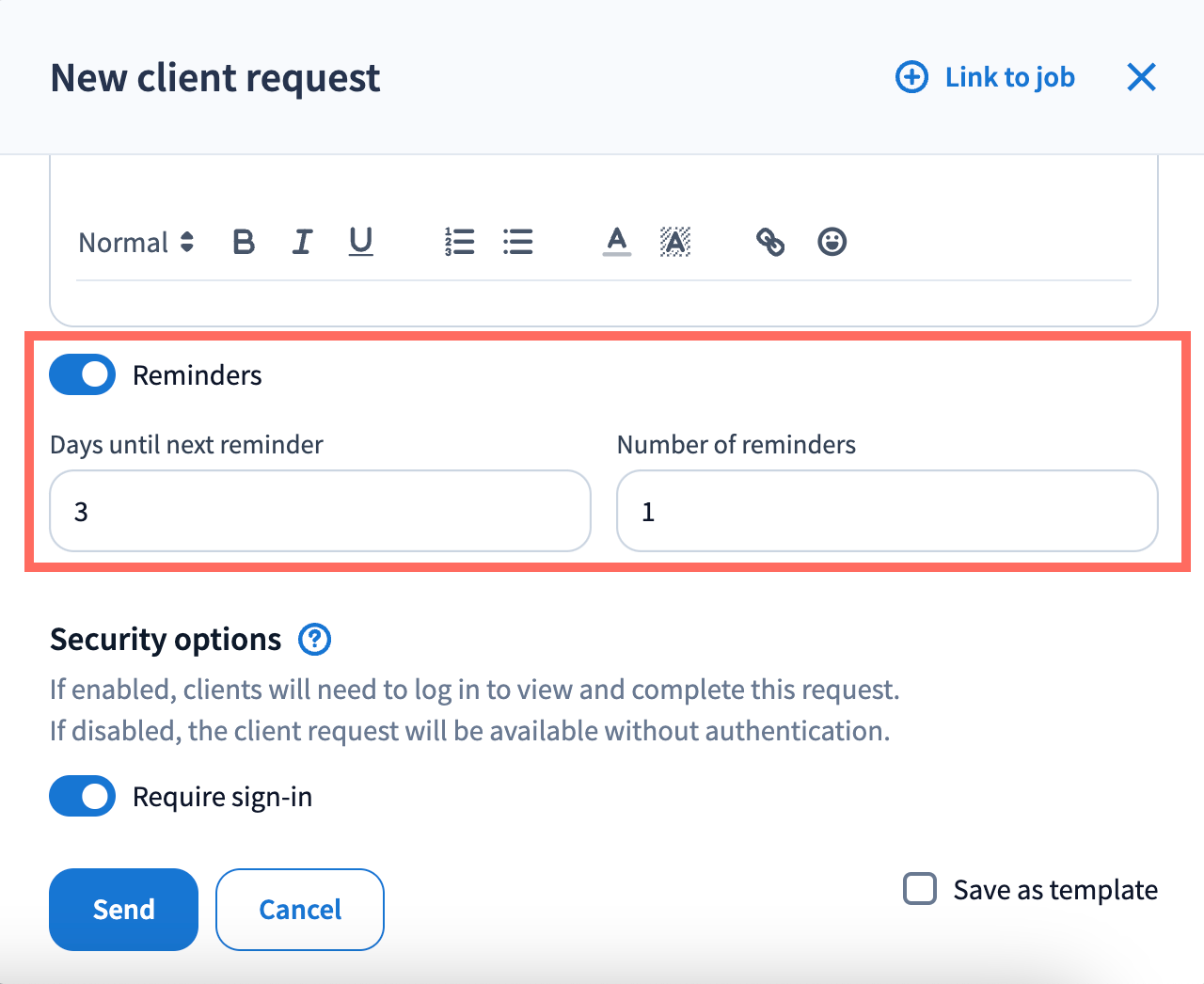Insert a numbered list

[x=459, y=243]
